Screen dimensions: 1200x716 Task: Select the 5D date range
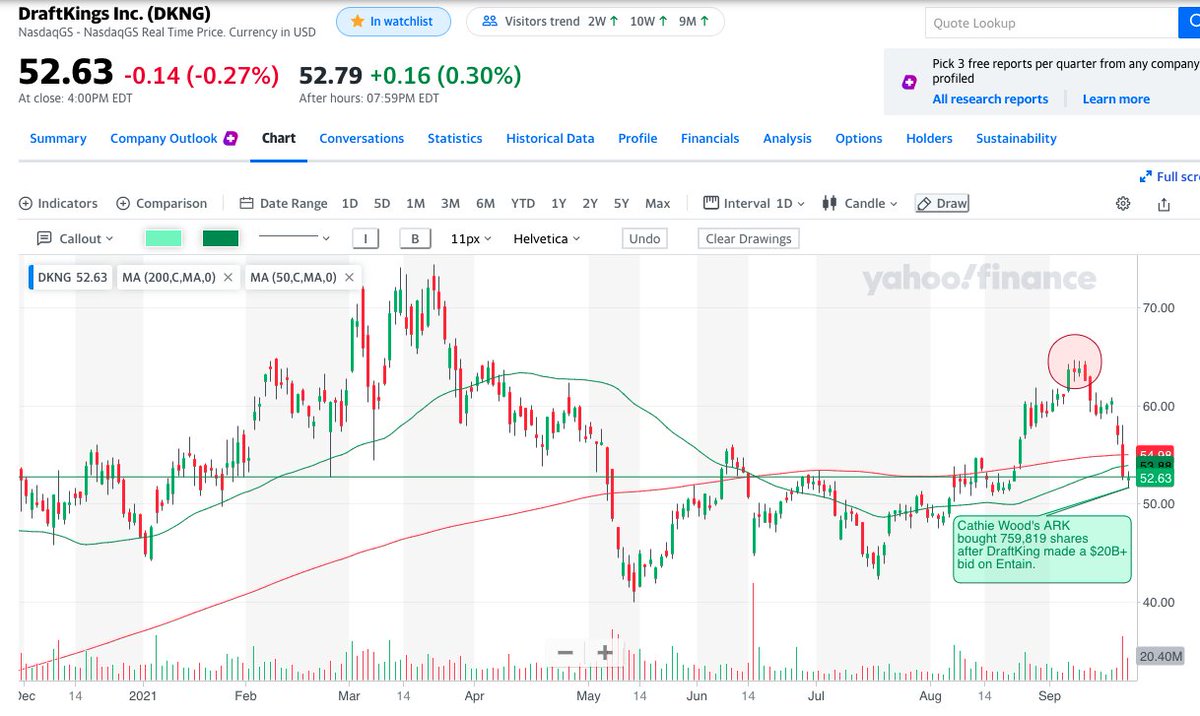click(x=382, y=203)
